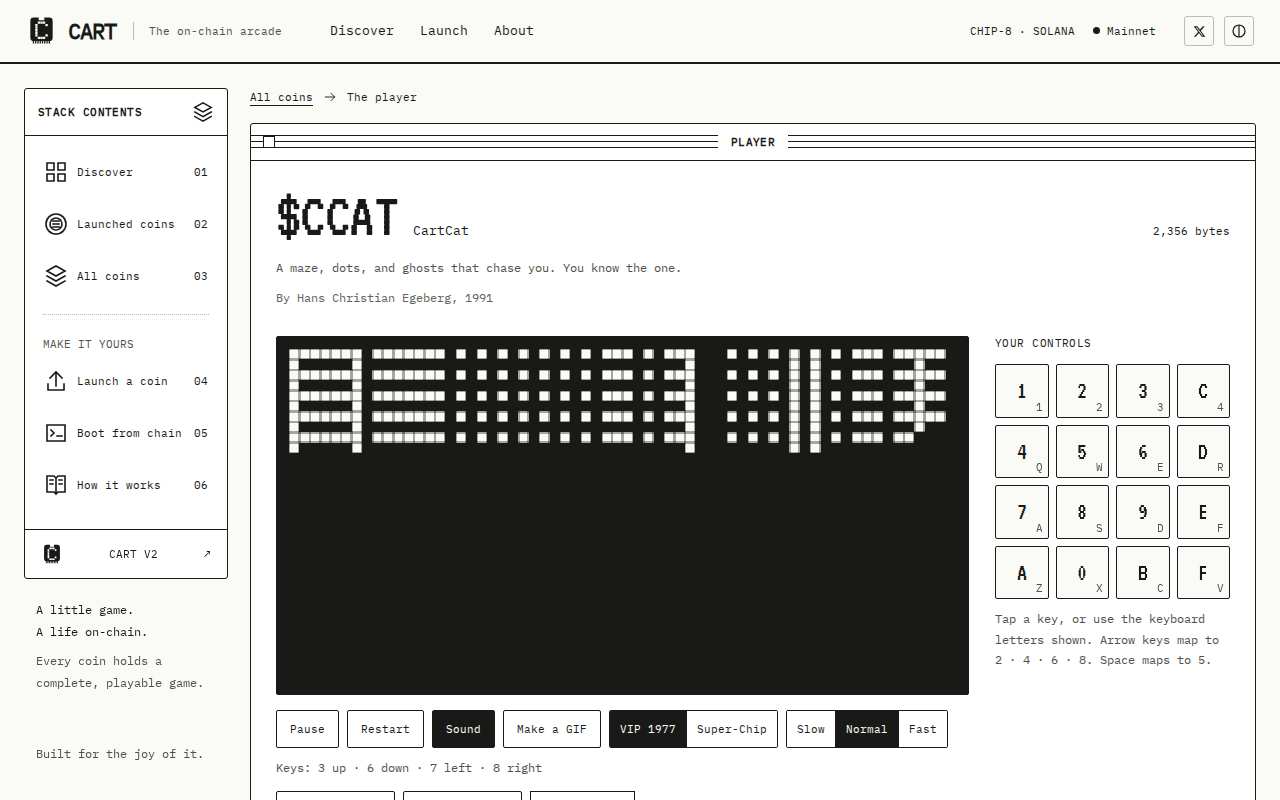Viewport: 1280px width, 800px height.
Task: Click the Discover grid icon in sidebar
Action: 56,172
